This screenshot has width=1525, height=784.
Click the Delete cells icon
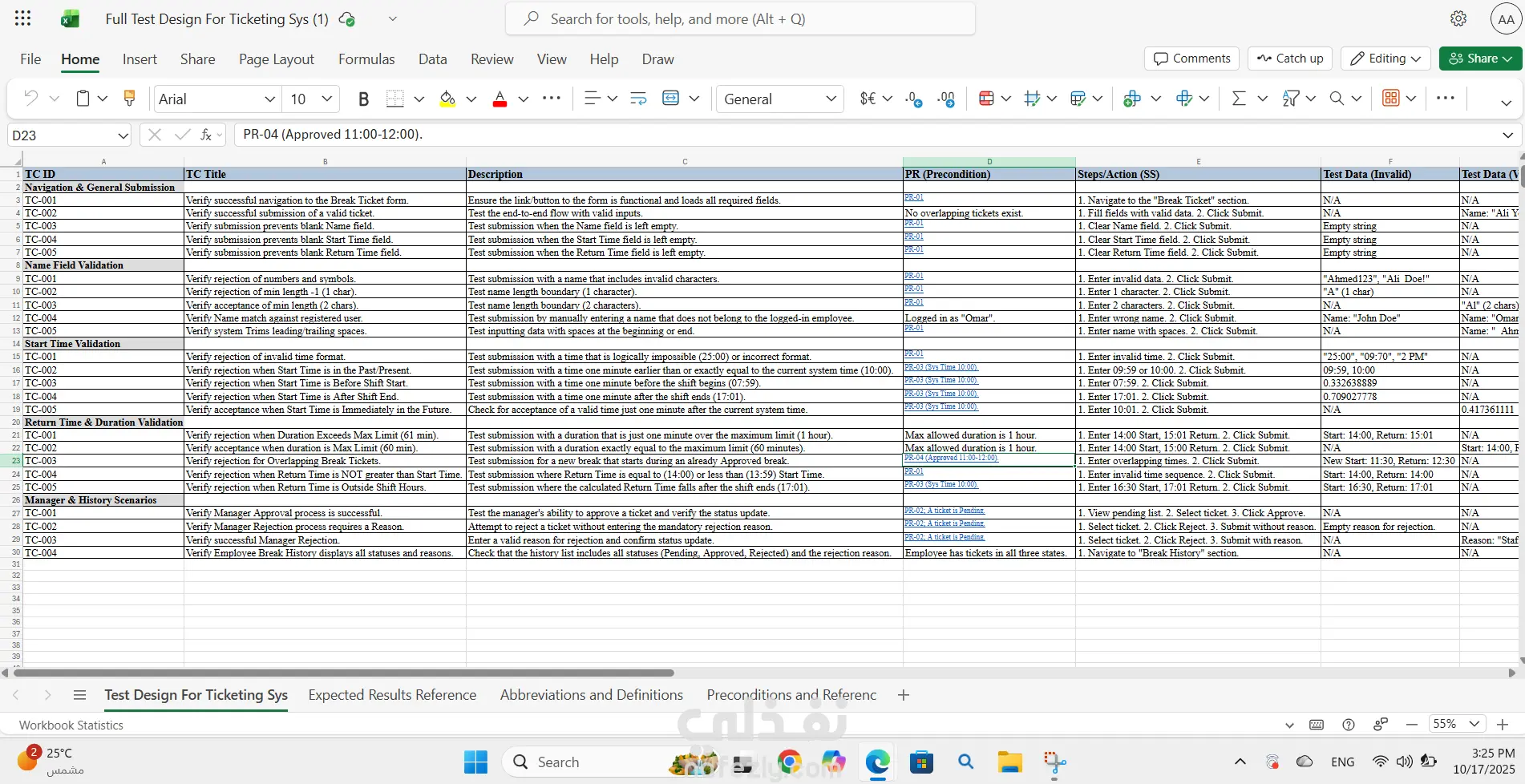pos(1184,99)
